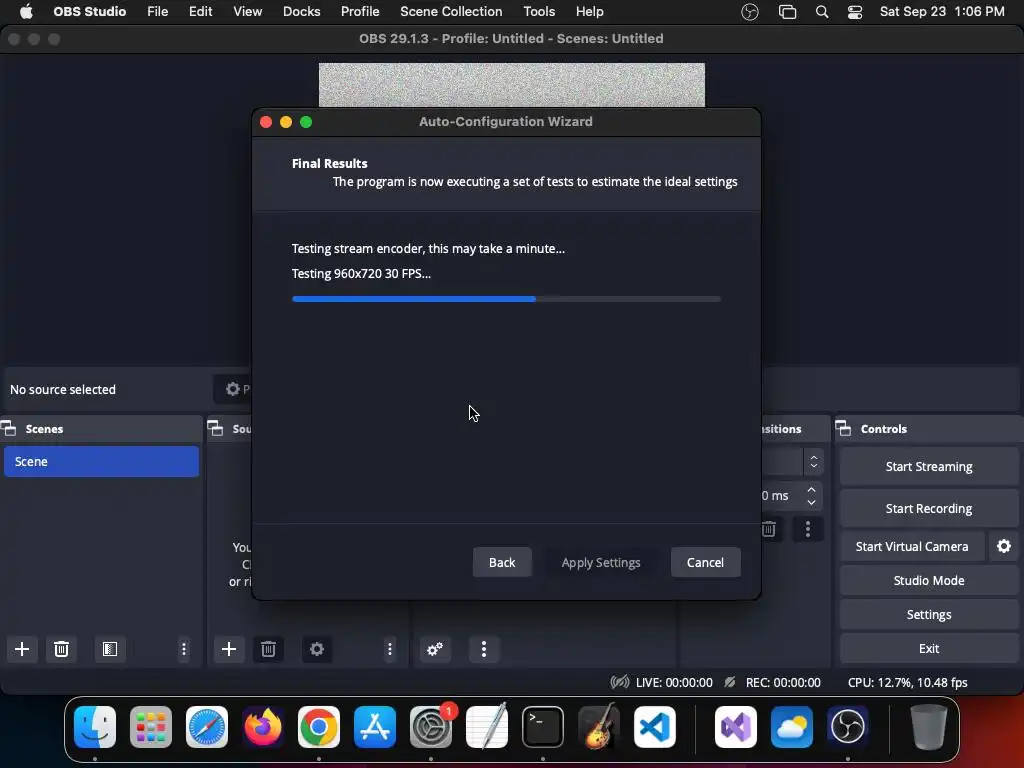The image size is (1024, 768).
Task: Click Start Streaming
Action: point(929,466)
